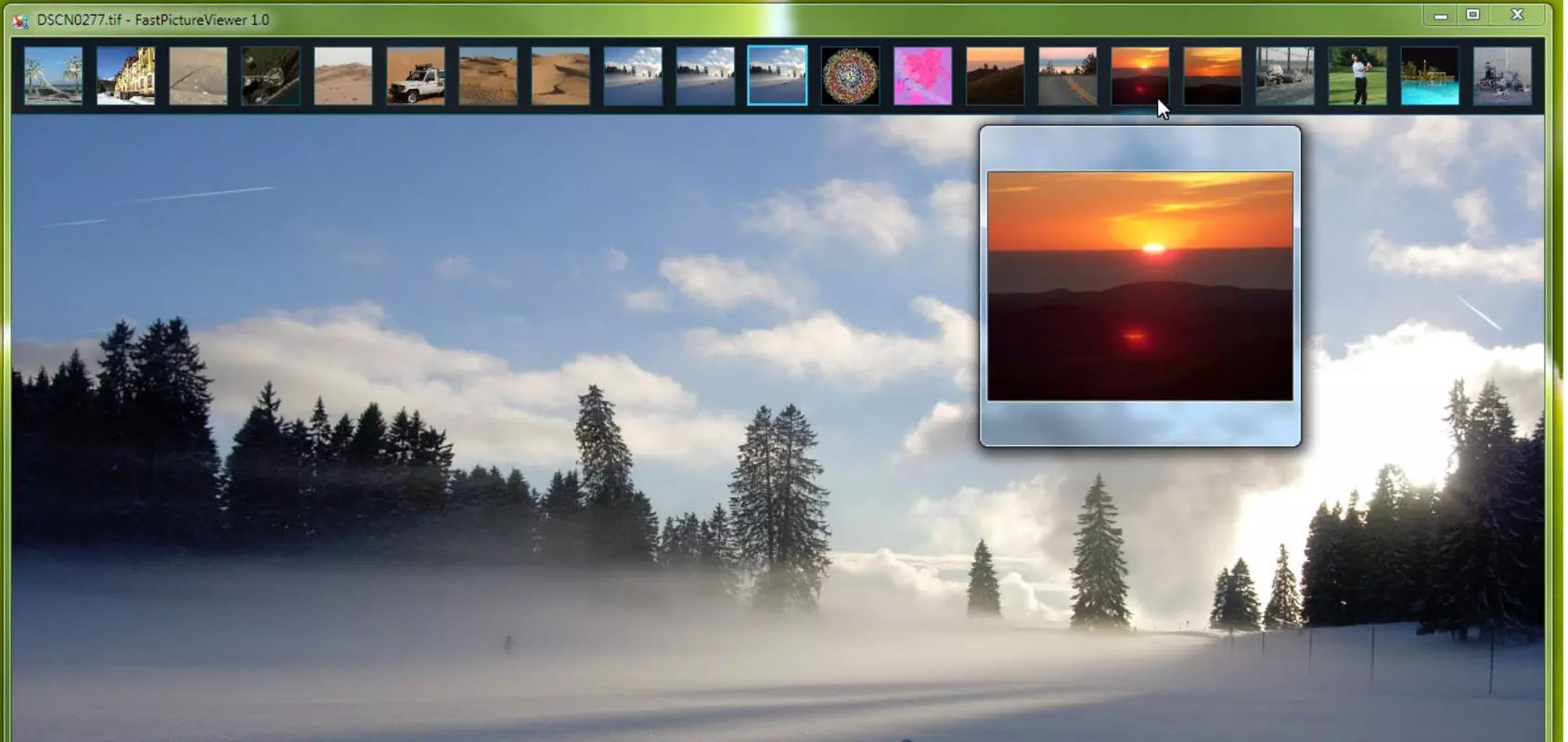Screen dimensions: 1568x742
Task: Click the large sunset preview popup image
Action: [1140, 286]
